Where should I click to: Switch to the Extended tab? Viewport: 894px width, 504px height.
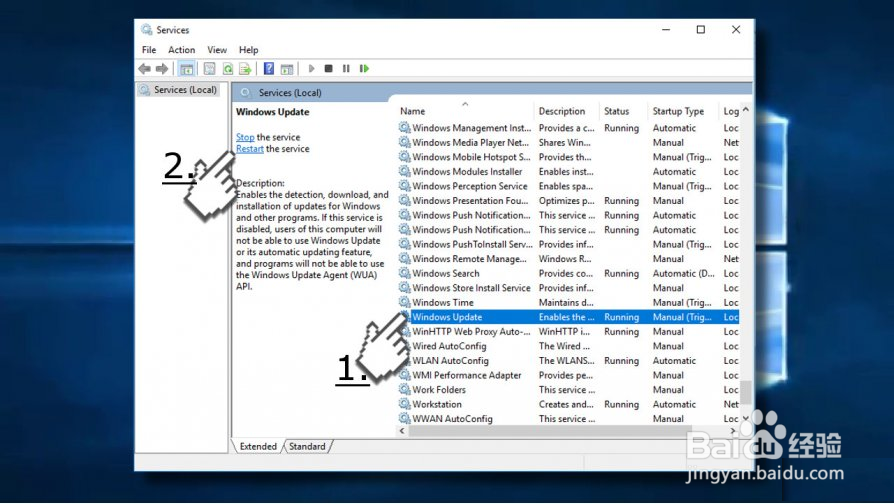pos(258,446)
